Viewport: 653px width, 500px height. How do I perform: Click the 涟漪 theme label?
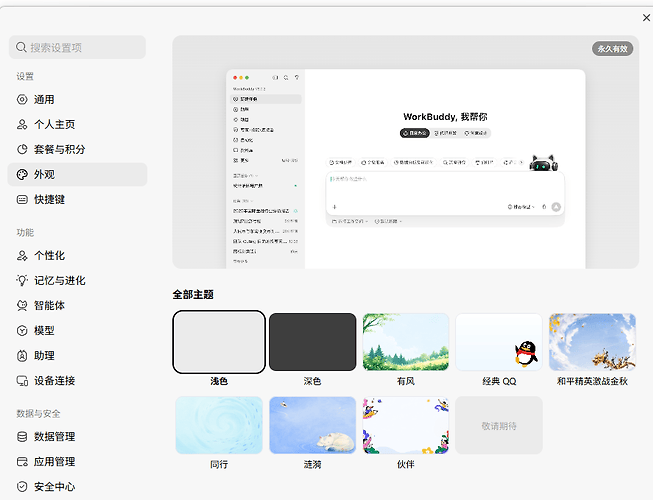pos(312,465)
